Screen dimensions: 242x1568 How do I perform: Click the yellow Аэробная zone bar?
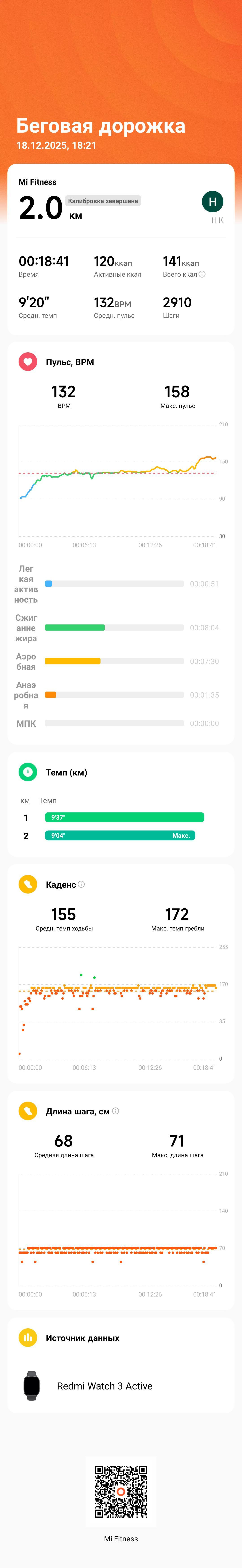pyautogui.click(x=73, y=661)
